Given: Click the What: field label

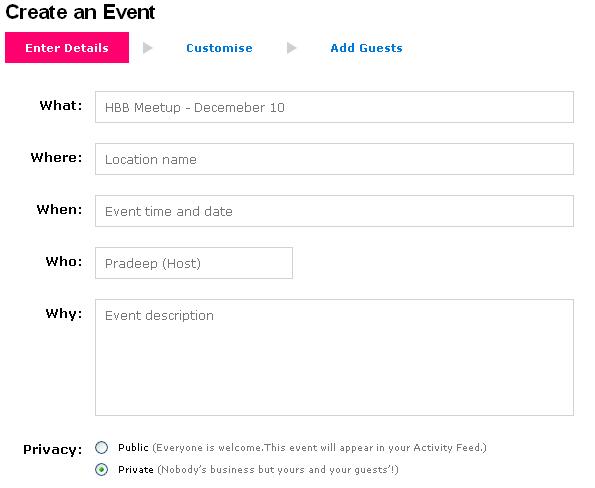Looking at the screenshot, I should click(61, 105).
